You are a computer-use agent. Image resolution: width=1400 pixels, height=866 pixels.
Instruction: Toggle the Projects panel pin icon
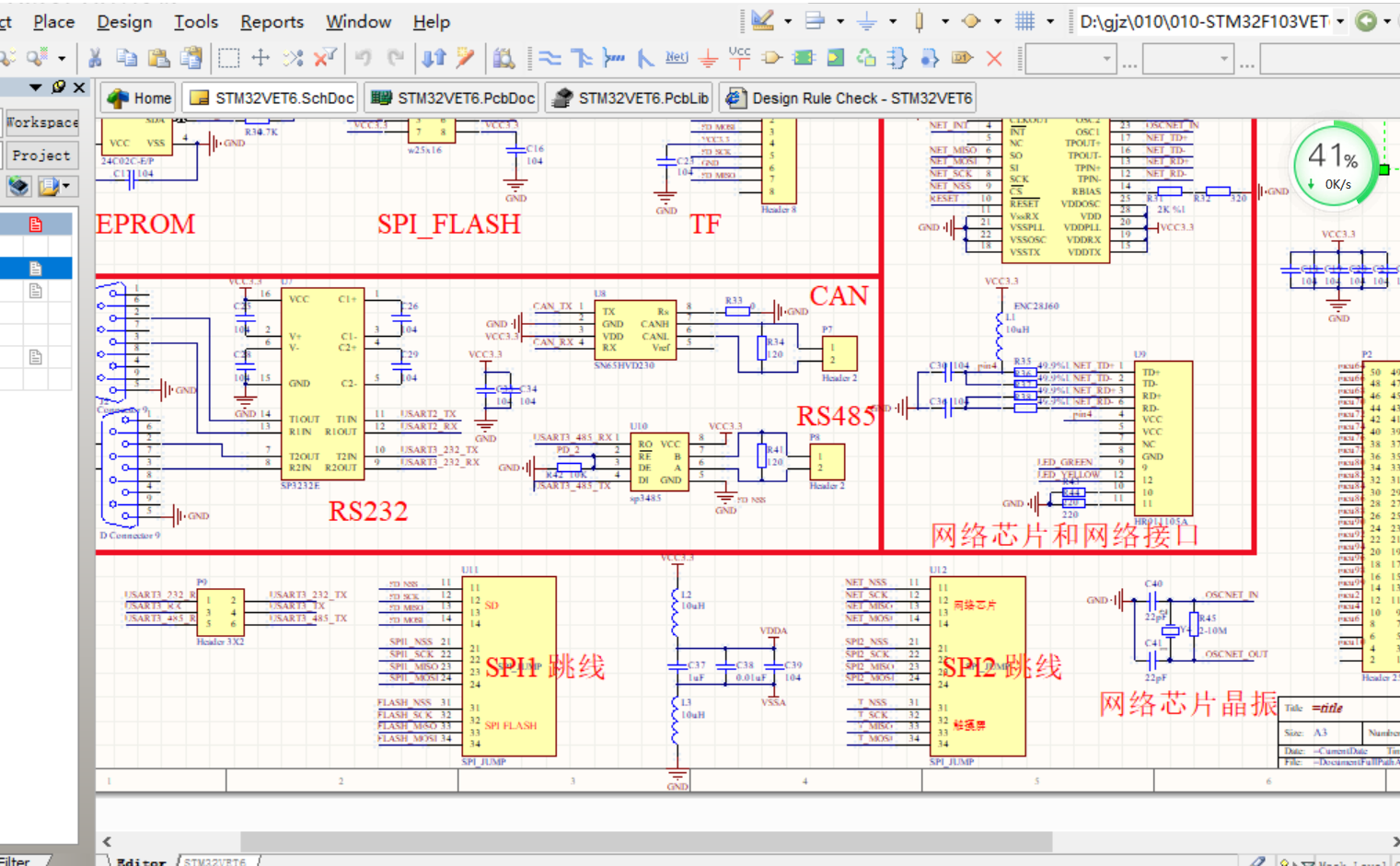(x=59, y=87)
